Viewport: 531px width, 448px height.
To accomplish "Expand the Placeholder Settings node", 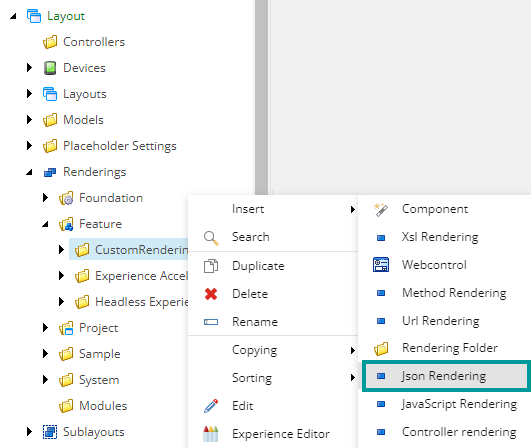I will coord(29,146).
